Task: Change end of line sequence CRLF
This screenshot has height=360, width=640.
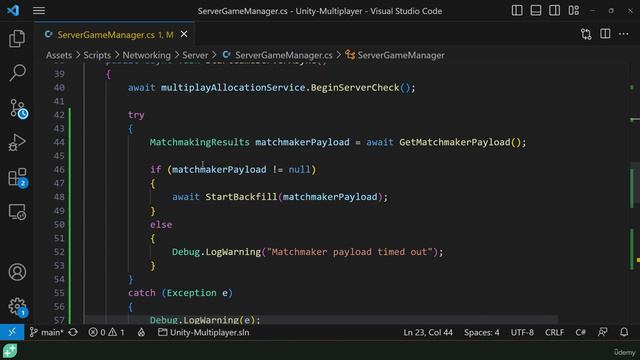Action: tap(554, 332)
